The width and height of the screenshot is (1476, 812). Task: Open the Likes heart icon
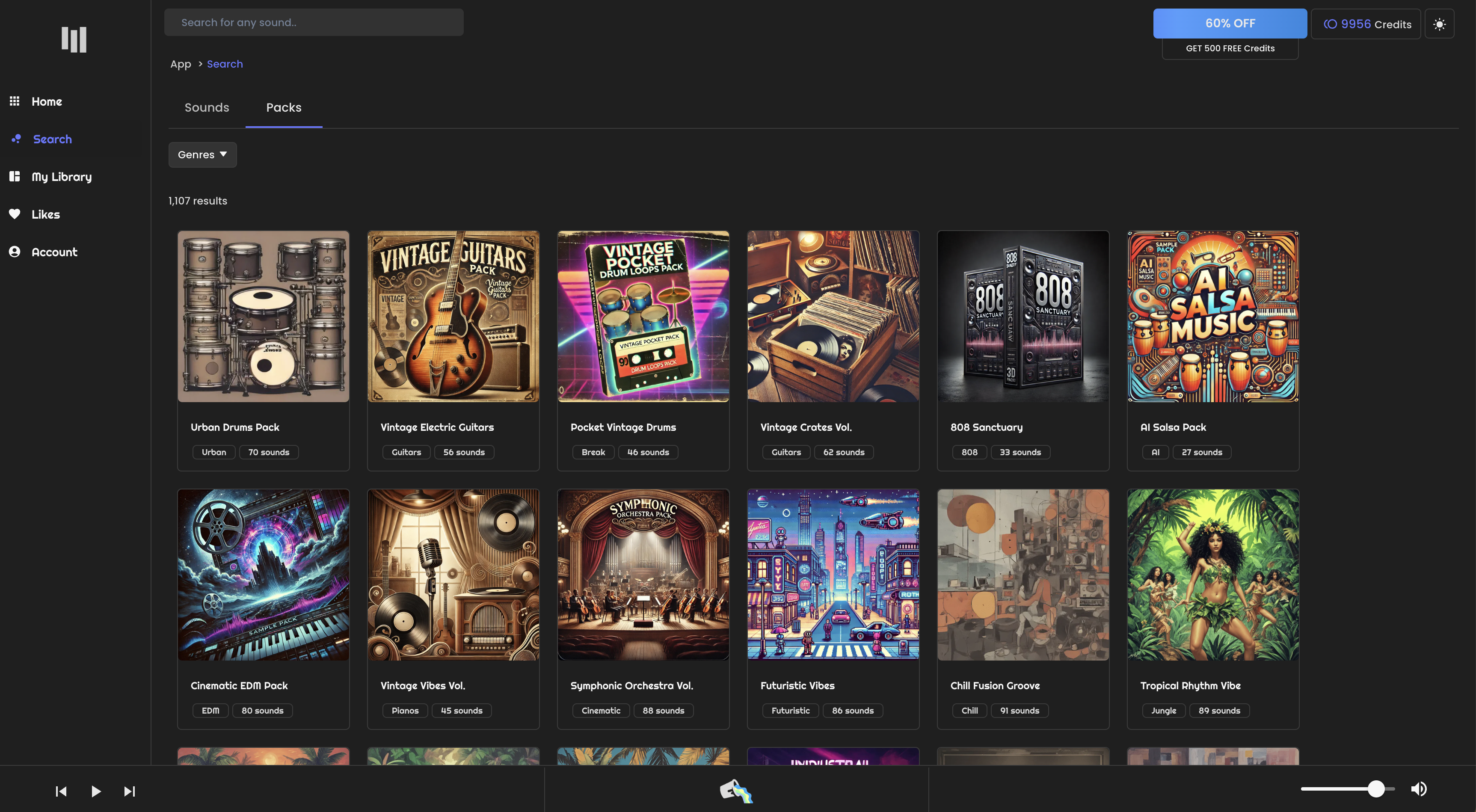(x=15, y=214)
